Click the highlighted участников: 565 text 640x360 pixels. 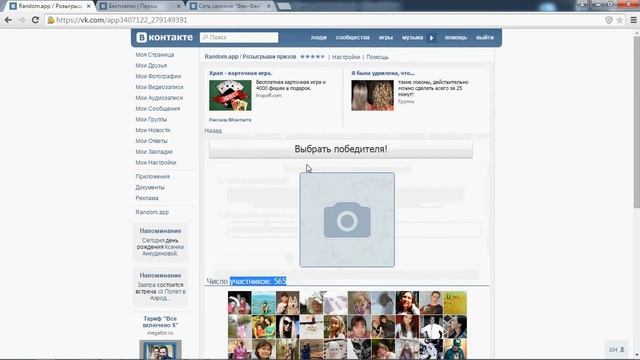click(x=258, y=281)
